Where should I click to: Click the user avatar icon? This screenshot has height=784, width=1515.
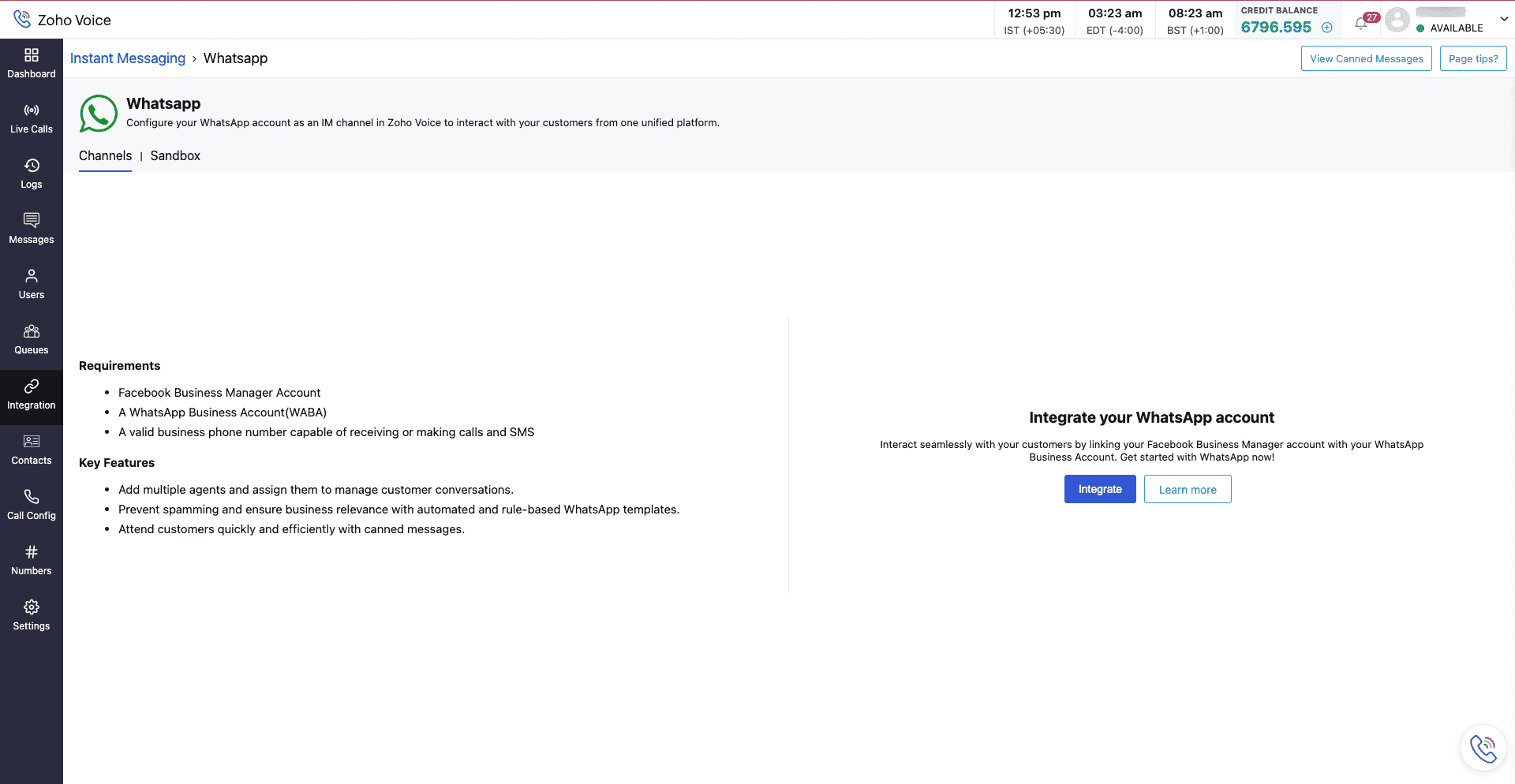coord(1397,20)
